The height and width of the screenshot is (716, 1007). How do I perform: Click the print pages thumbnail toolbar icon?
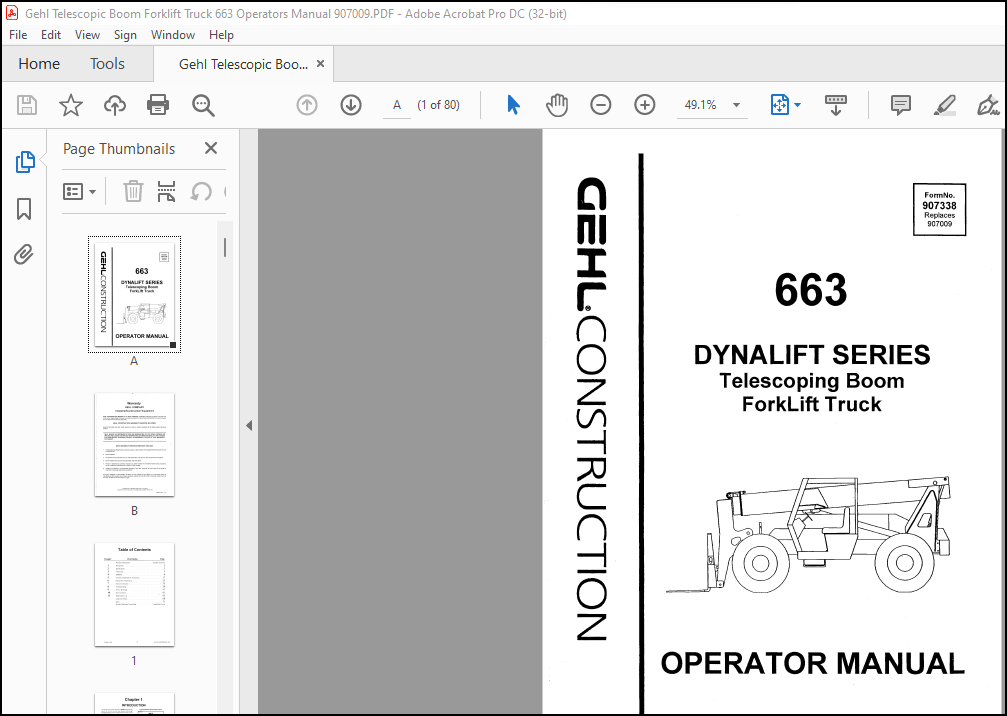(x=166, y=191)
